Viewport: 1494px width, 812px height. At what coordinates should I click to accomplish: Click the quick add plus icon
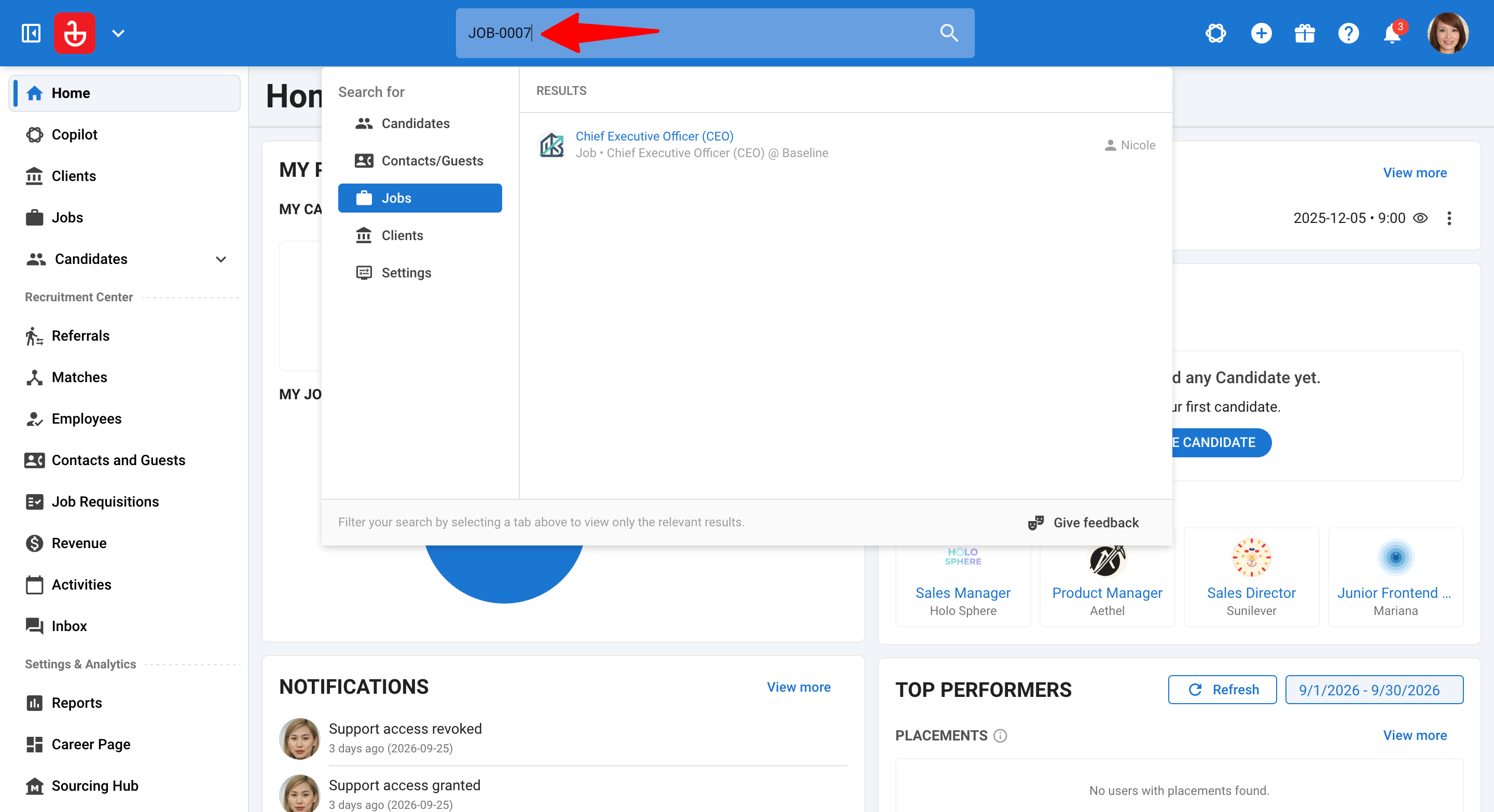(1261, 33)
